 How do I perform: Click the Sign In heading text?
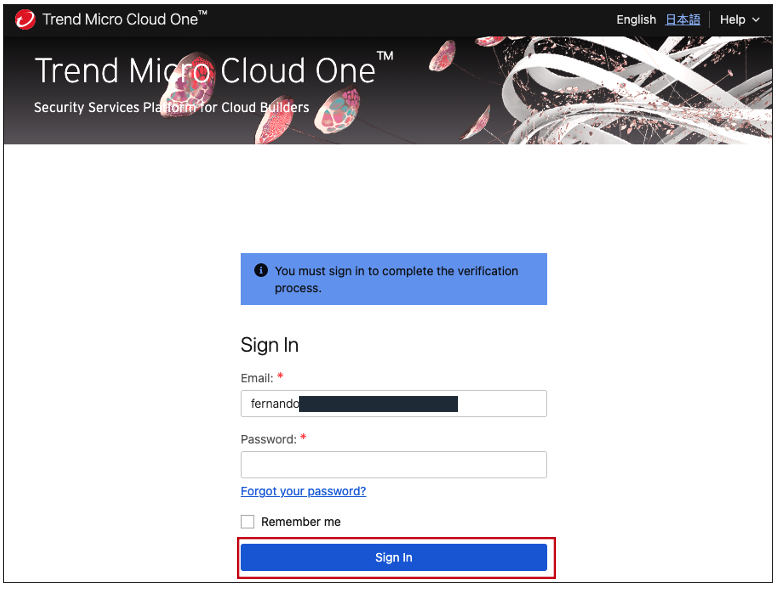click(x=269, y=345)
